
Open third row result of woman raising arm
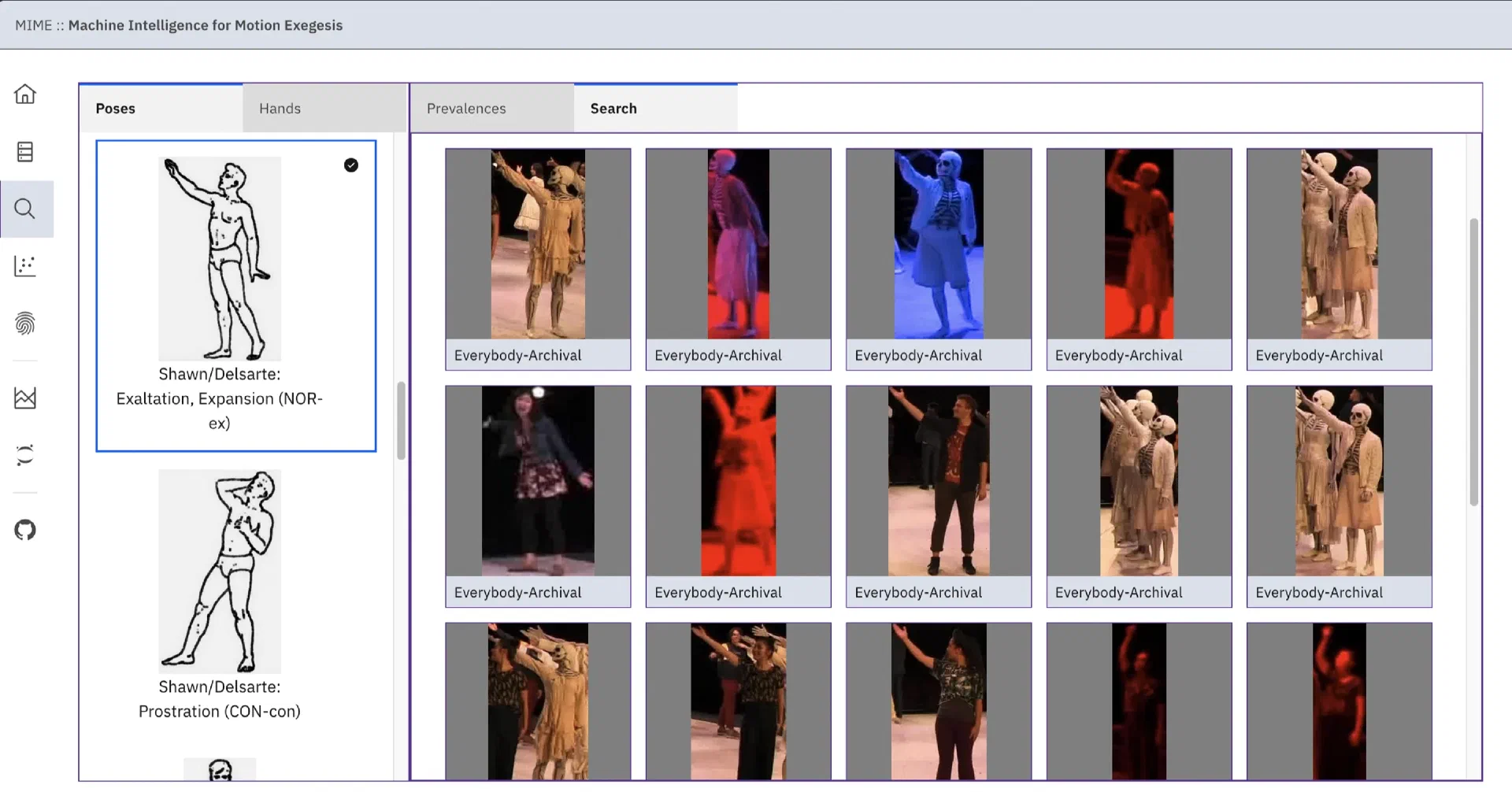point(939,701)
